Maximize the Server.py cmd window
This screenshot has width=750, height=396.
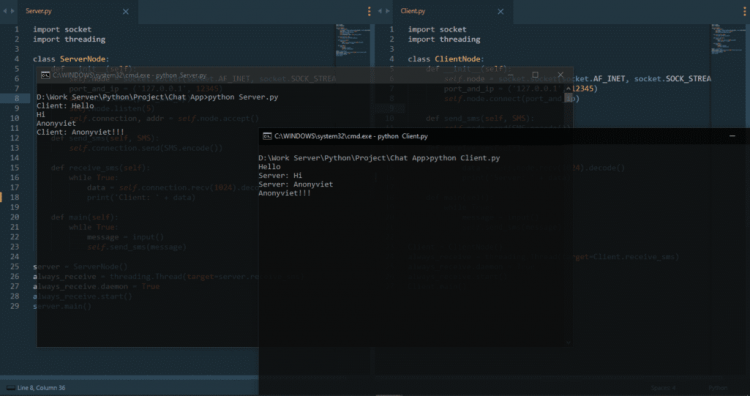click(535, 75)
